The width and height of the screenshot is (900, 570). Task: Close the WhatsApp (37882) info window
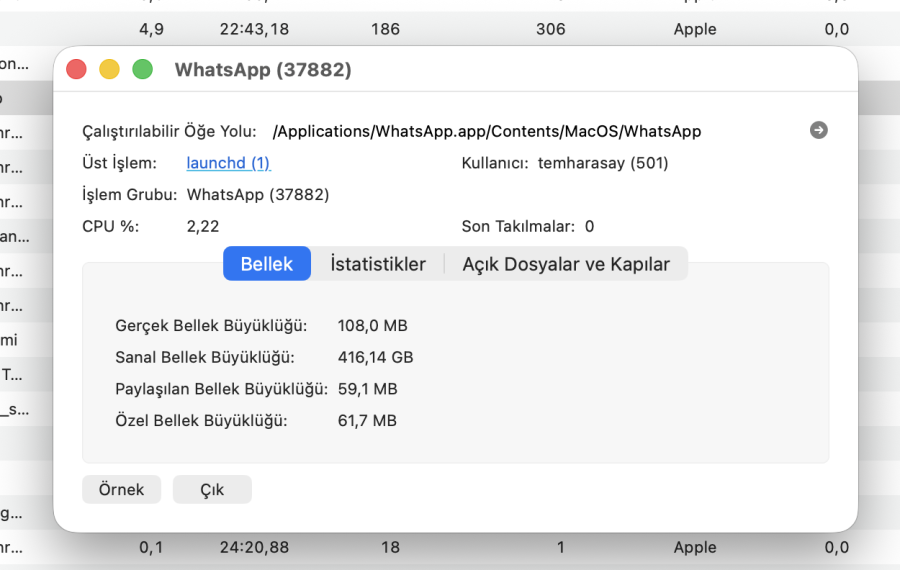pos(76,69)
